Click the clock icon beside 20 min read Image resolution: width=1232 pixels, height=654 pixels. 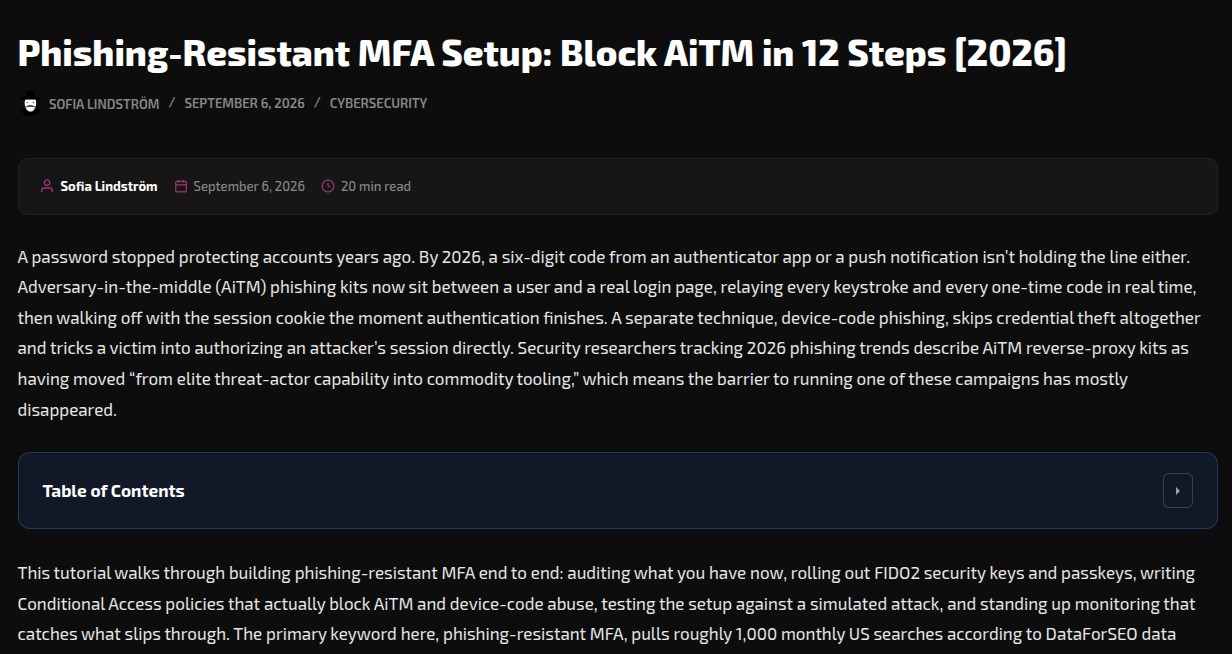[x=328, y=186]
